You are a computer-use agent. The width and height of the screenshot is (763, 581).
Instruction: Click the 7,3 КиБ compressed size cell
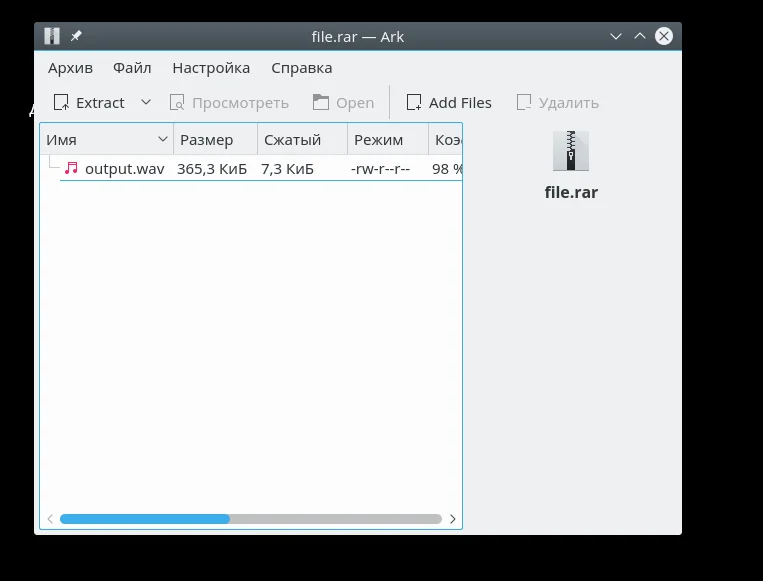[288, 169]
